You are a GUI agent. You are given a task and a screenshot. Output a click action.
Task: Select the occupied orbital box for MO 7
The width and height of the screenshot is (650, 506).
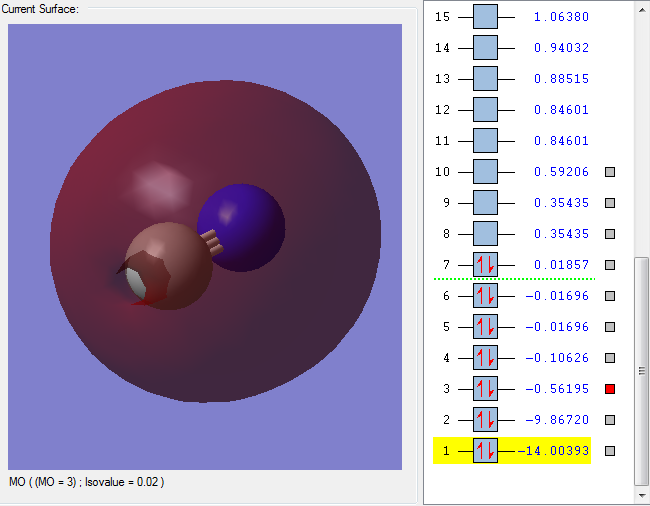pyautogui.click(x=485, y=265)
